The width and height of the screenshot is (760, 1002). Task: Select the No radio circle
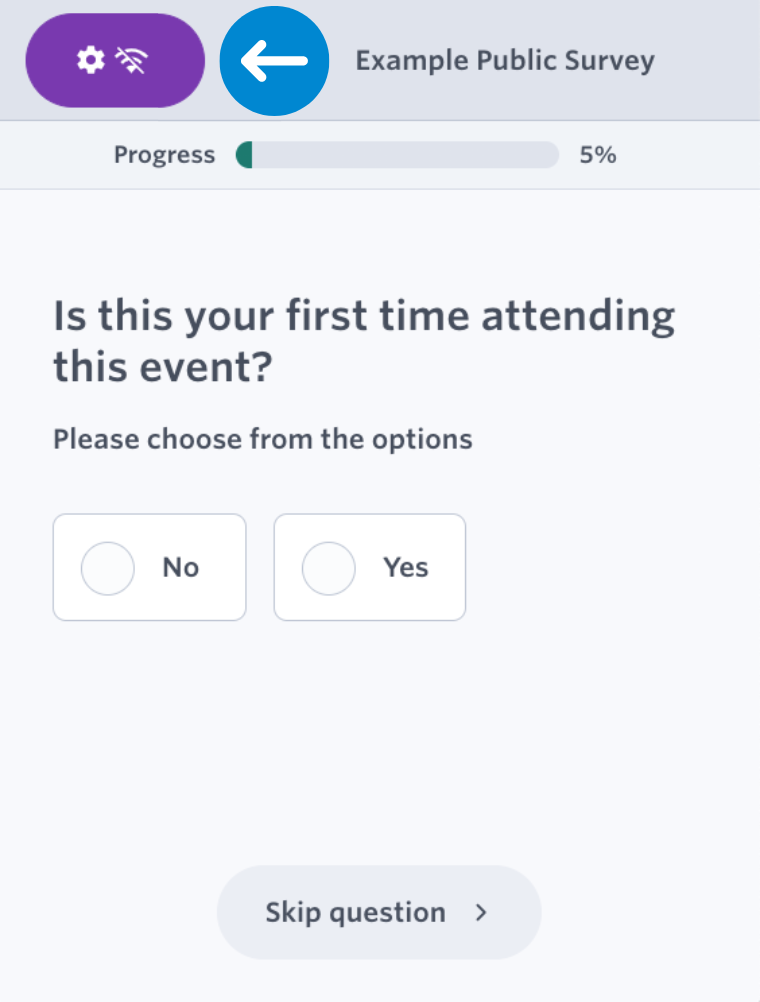pyautogui.click(x=107, y=568)
